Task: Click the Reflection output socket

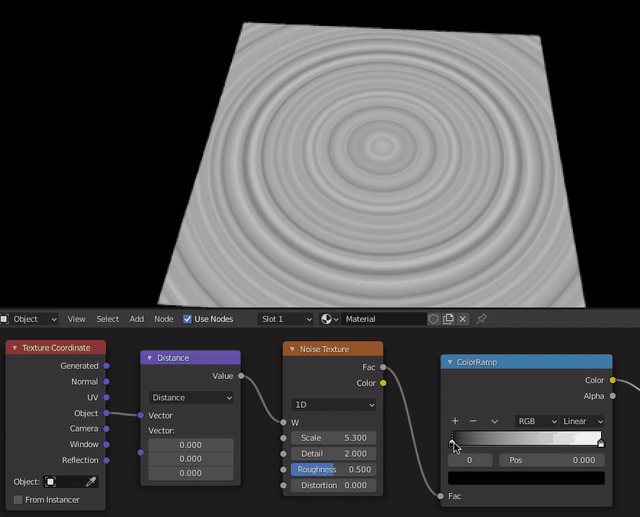Action: [x=107, y=460]
